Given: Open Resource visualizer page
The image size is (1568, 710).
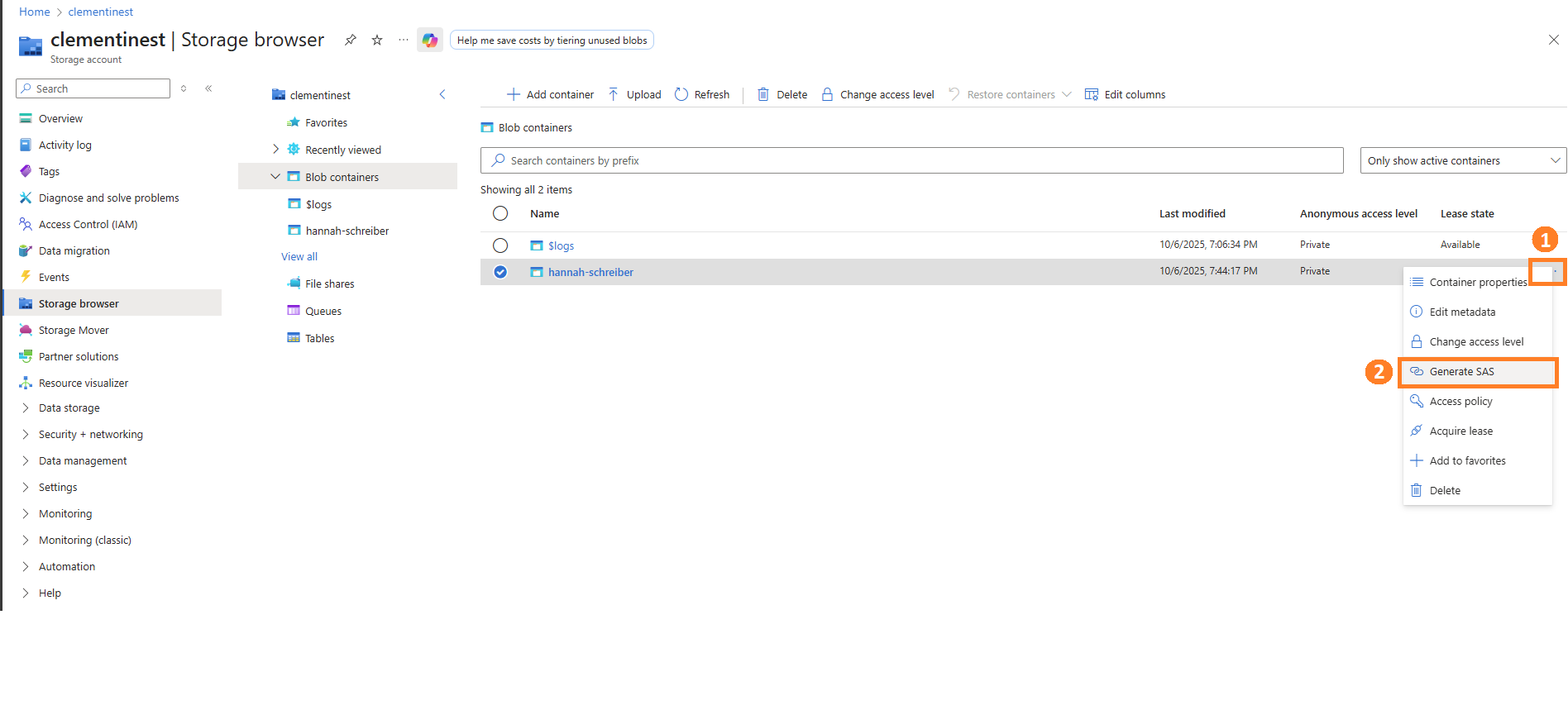Looking at the screenshot, I should pos(83,383).
